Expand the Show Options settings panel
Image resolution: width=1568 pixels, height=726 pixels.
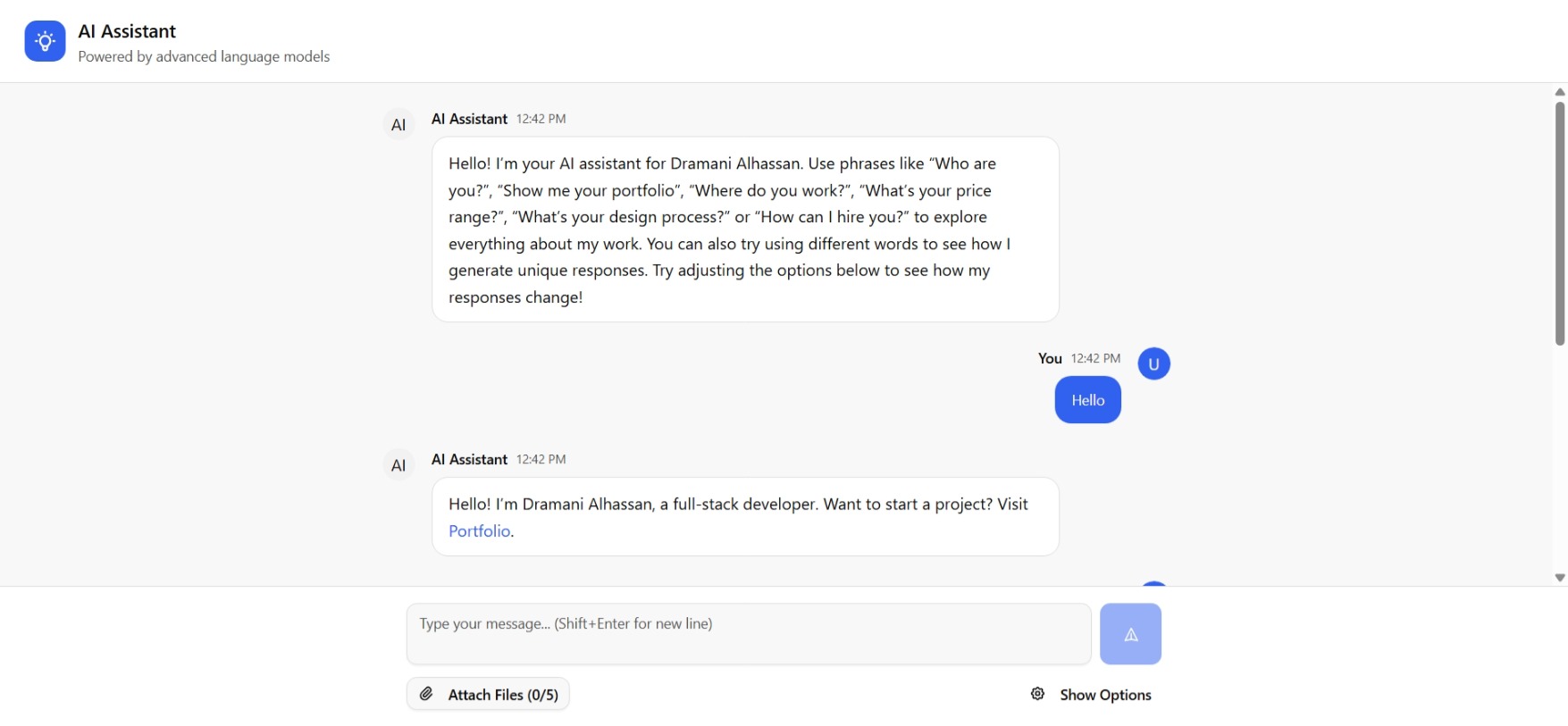pyautogui.click(x=1091, y=694)
